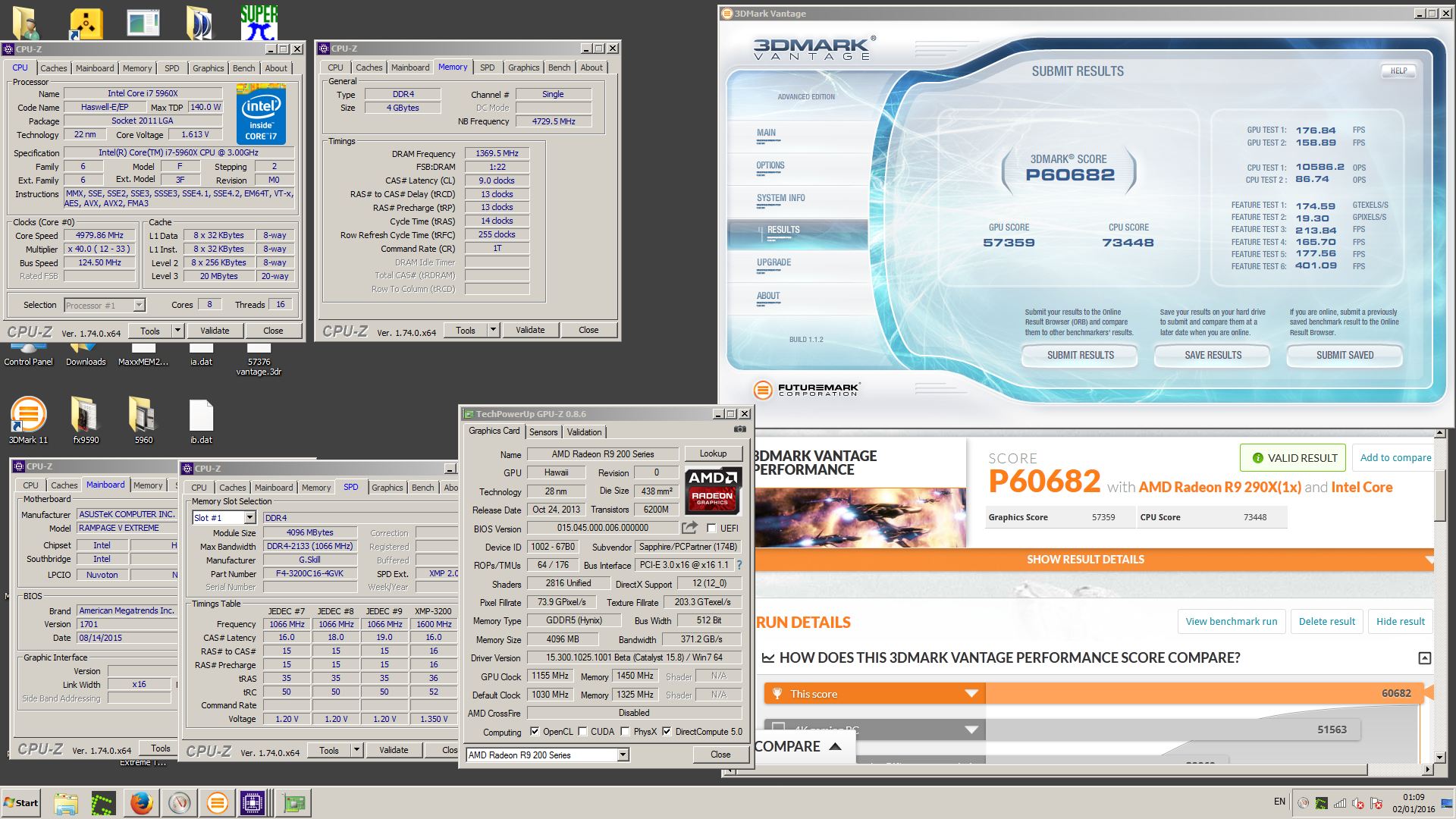Image resolution: width=1456 pixels, height=819 pixels.
Task: Click Hide result button
Action: coord(1401,621)
